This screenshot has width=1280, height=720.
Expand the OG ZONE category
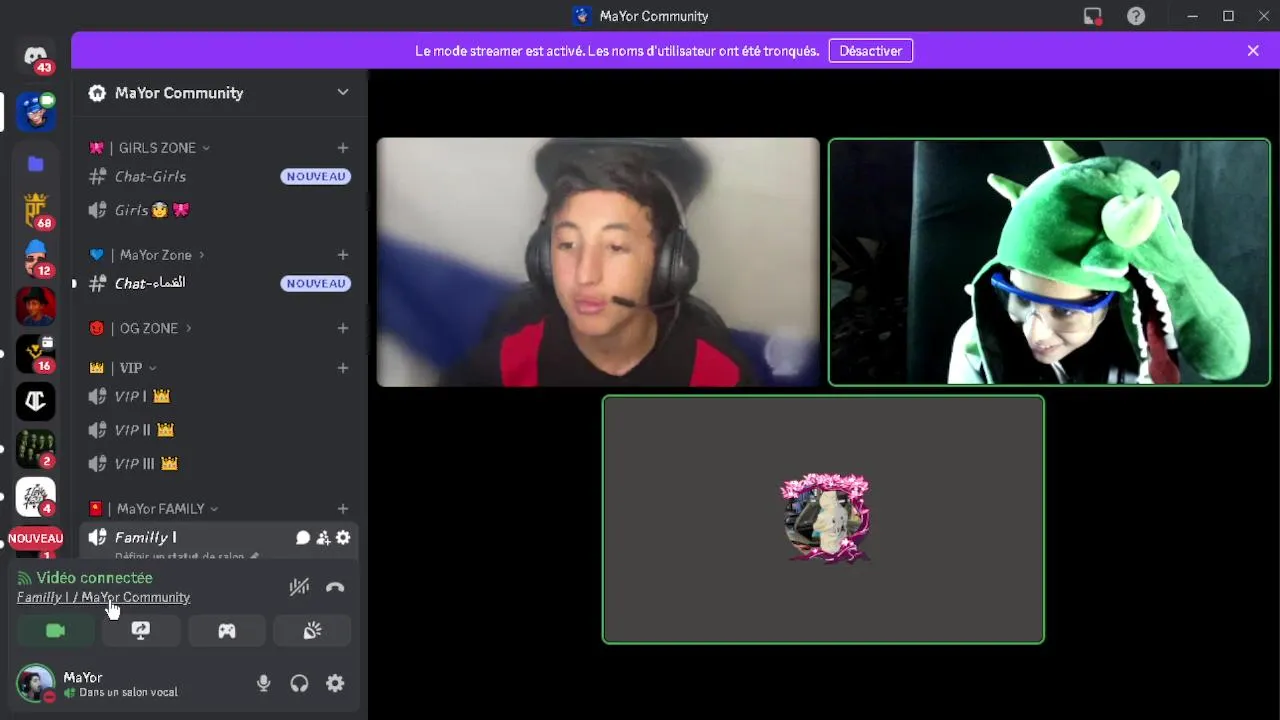click(x=140, y=328)
